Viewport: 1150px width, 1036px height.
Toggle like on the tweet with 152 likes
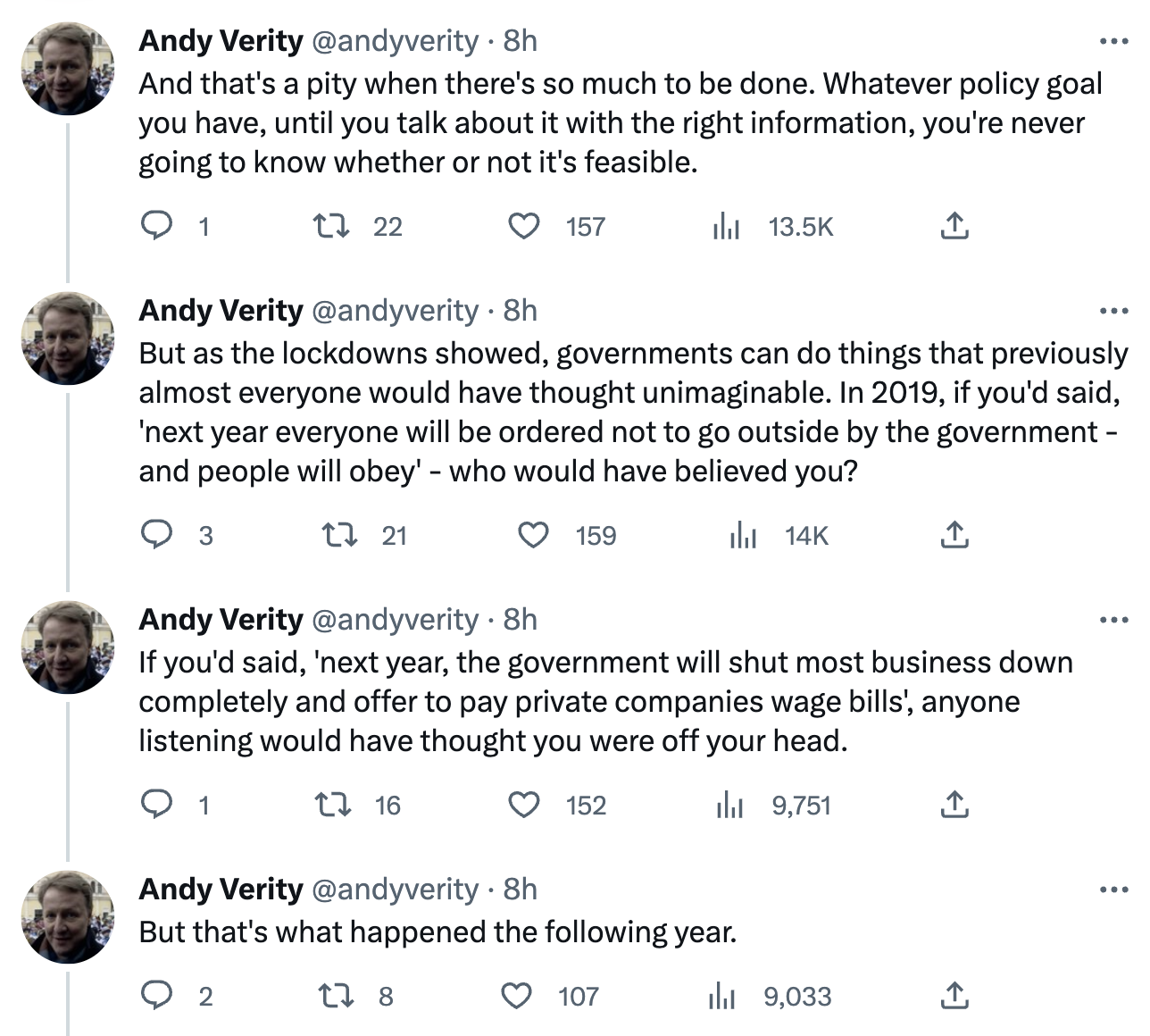point(525,805)
